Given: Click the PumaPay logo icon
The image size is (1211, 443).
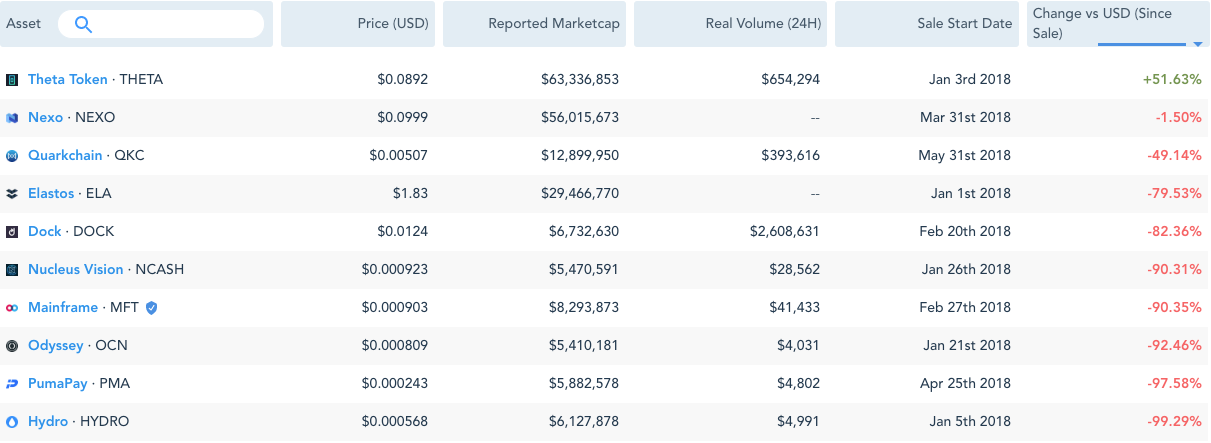Looking at the screenshot, I should pos(12,384).
